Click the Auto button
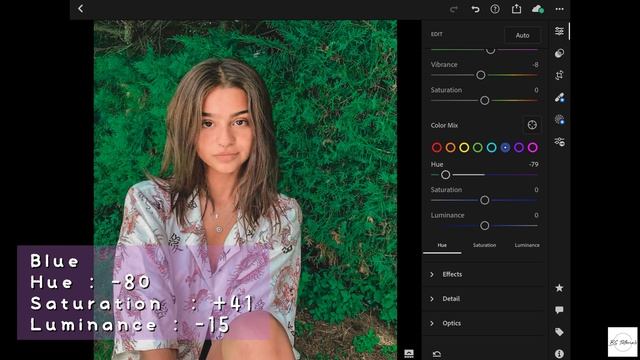This screenshot has width=640, height=360. tap(522, 36)
